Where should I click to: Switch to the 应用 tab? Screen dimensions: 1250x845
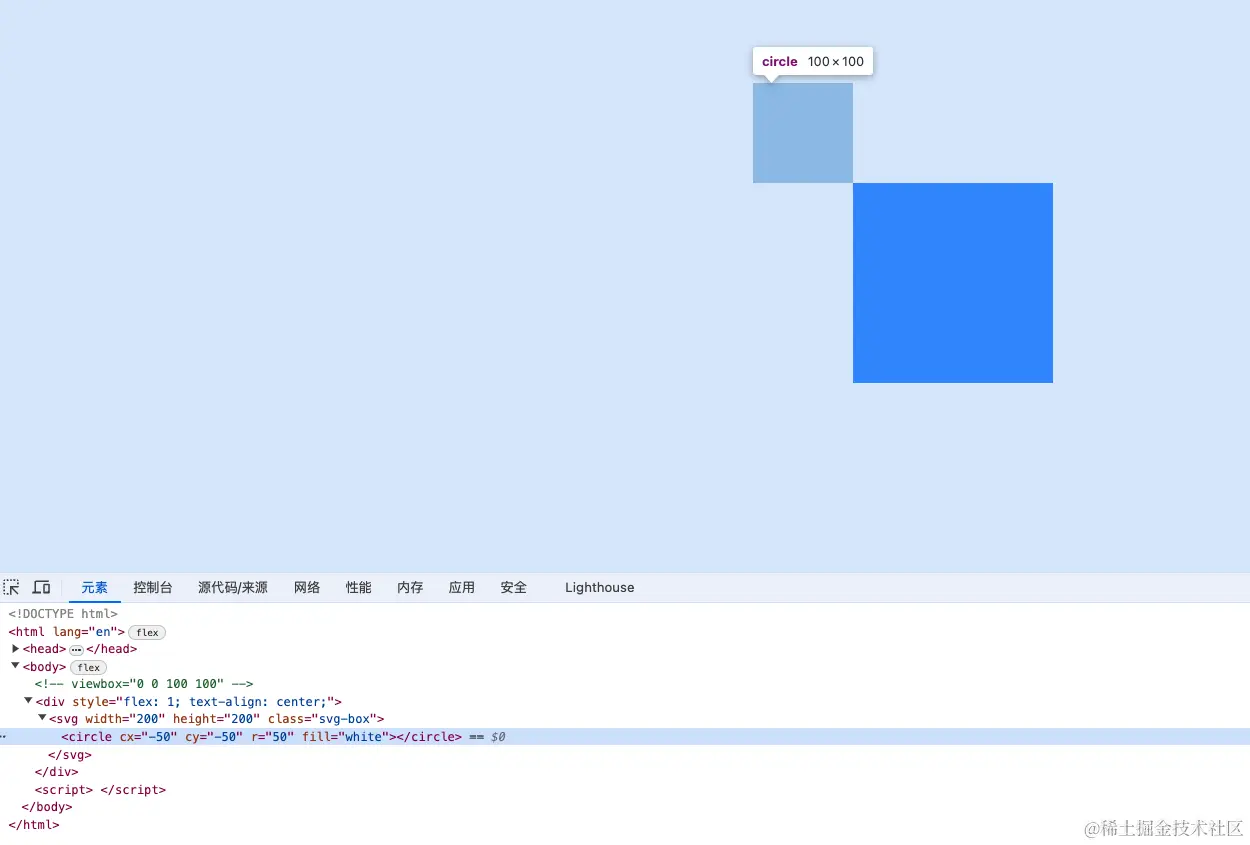(x=462, y=588)
